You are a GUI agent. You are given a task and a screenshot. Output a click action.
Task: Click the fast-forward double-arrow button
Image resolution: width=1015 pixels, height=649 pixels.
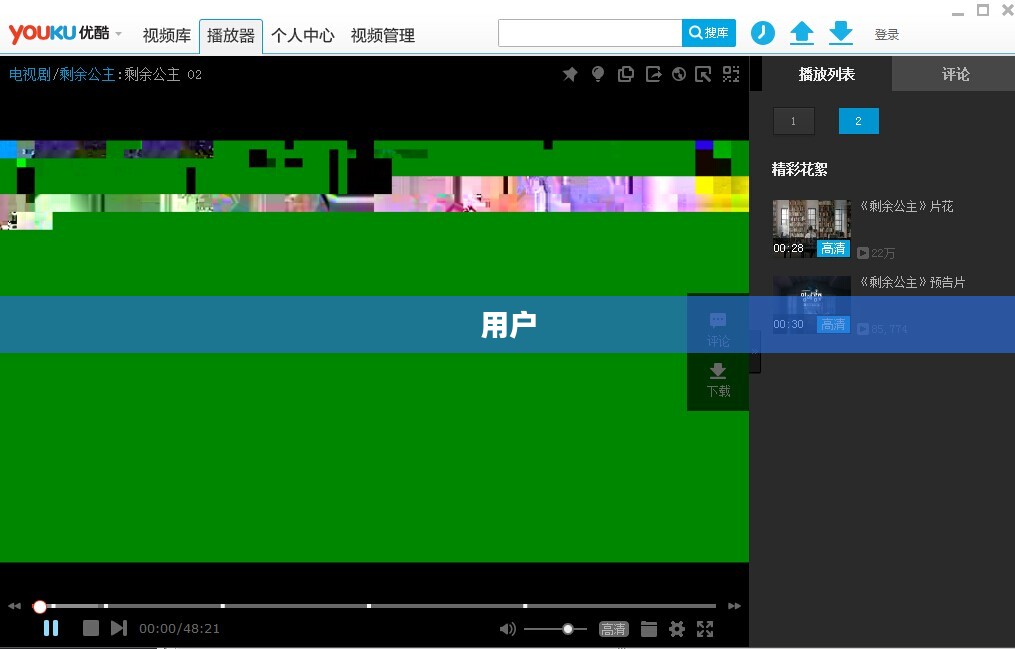coord(734,606)
